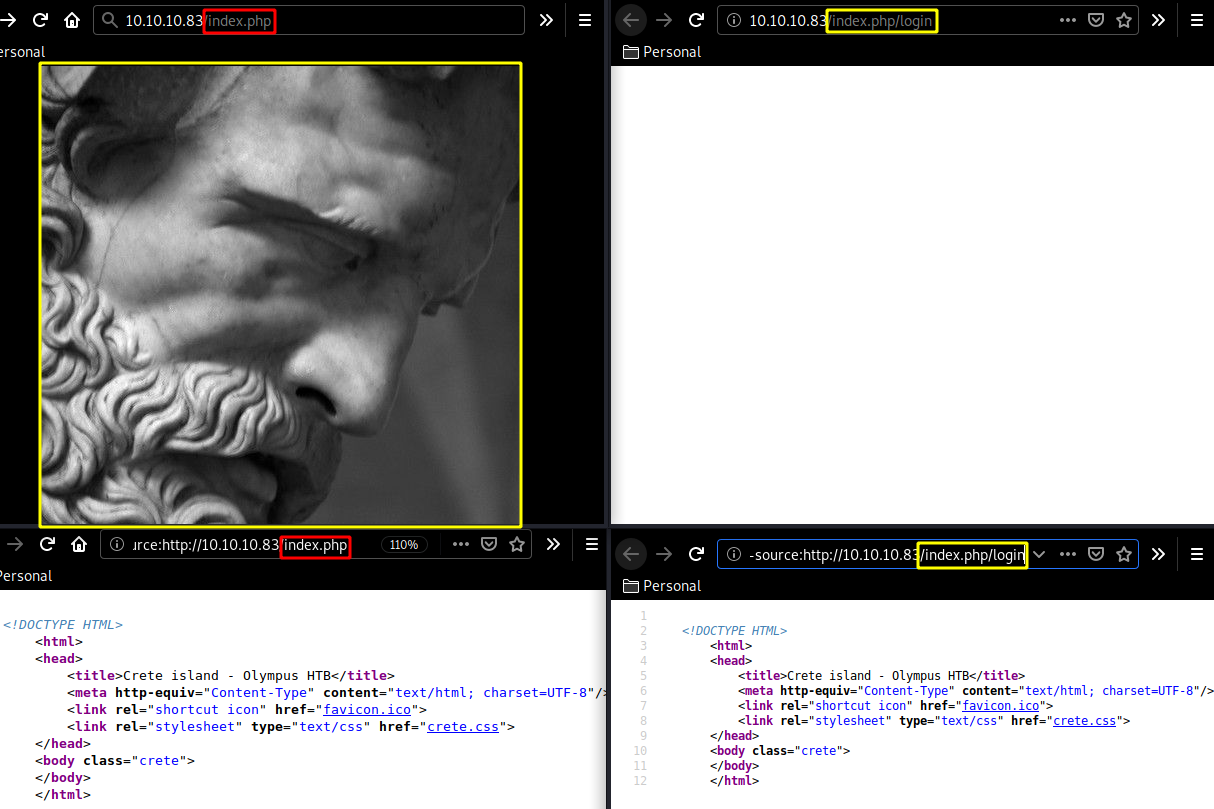Click meta Content-Type text on numbered line 6
This screenshot has width=1214, height=809.
pos(977,690)
